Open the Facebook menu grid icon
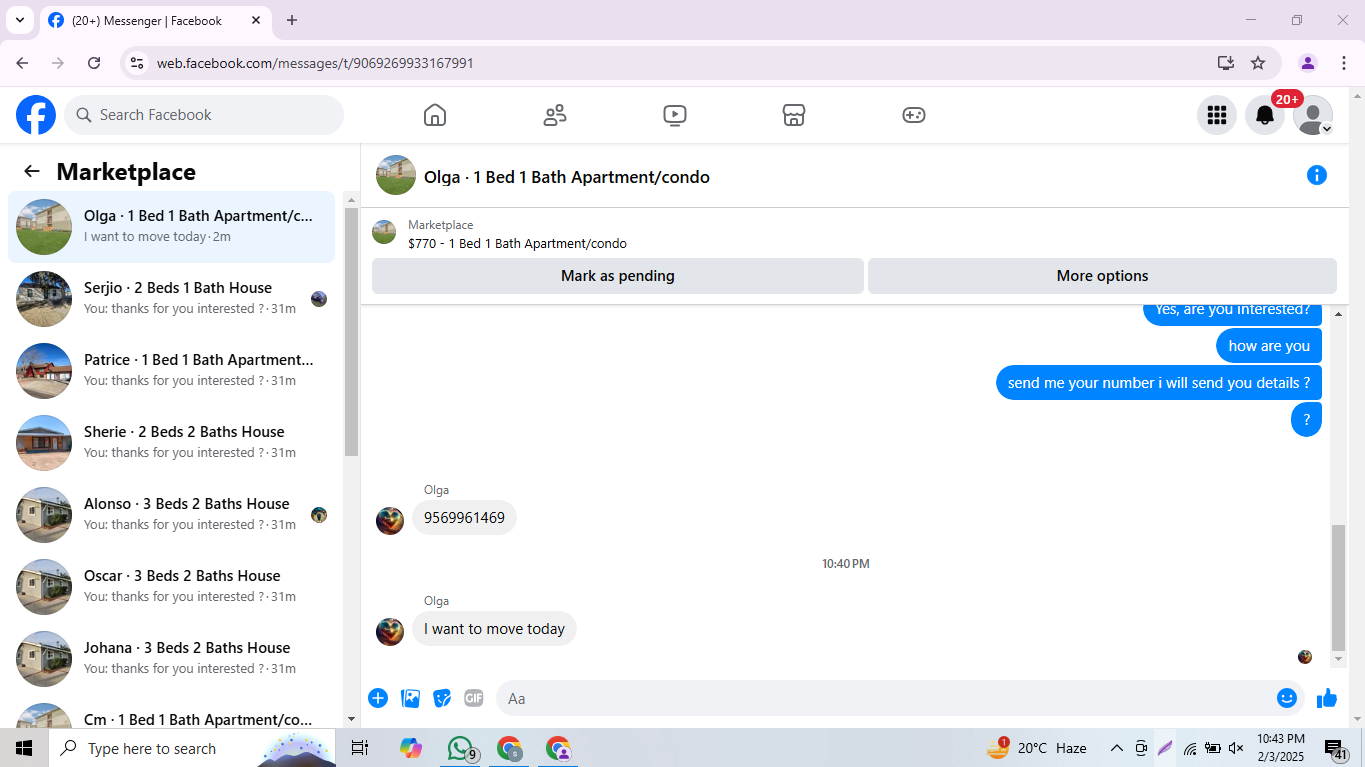Screen dimensions: 1365x767 pyautogui.click(x=1217, y=115)
